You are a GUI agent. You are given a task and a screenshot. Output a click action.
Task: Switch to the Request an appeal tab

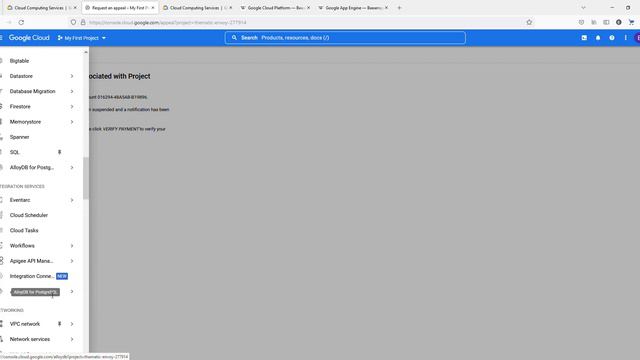(x=120, y=8)
